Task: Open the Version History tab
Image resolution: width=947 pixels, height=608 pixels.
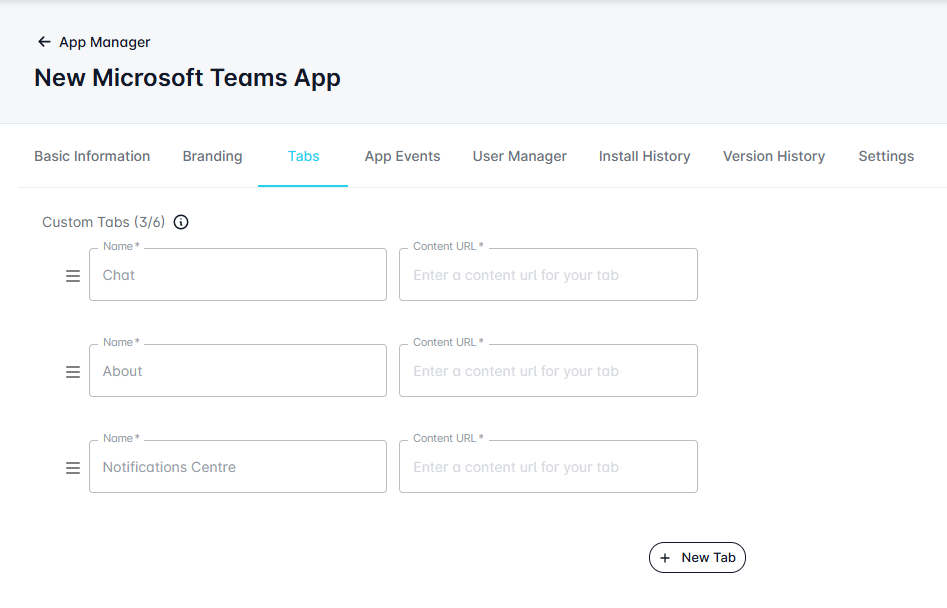Action: coord(773,156)
